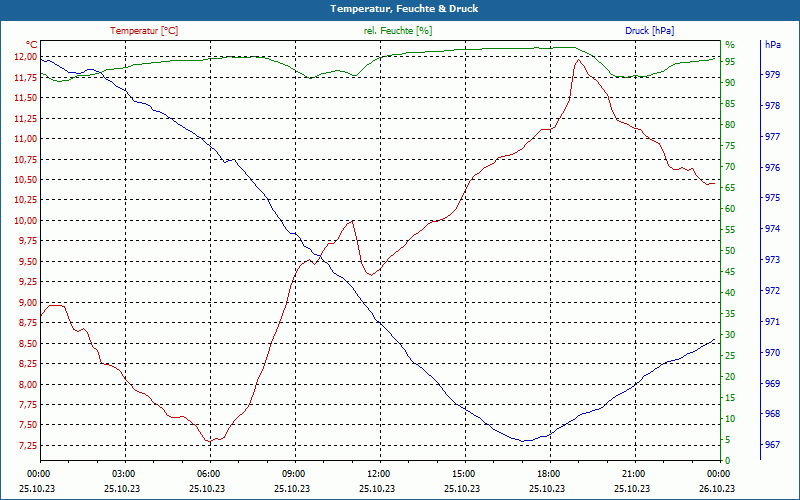Click the 65 humidity tick label

click(x=730, y=187)
